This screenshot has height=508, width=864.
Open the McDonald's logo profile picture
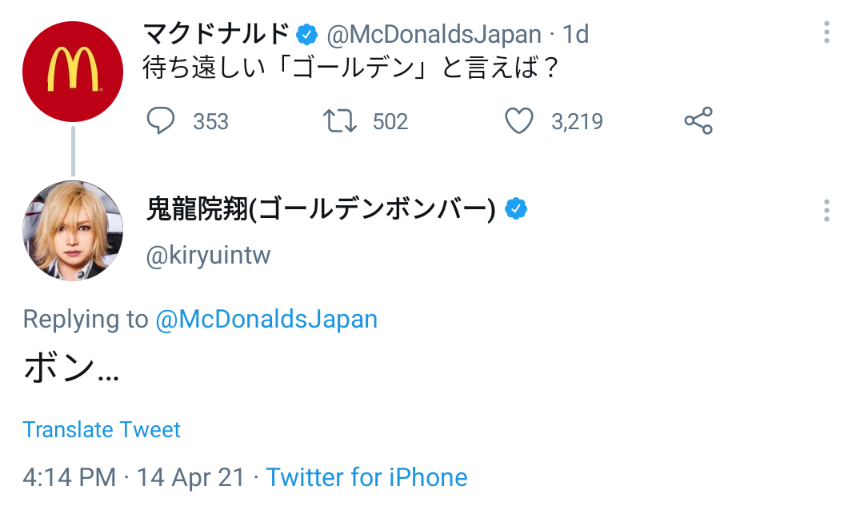[x=72, y=72]
